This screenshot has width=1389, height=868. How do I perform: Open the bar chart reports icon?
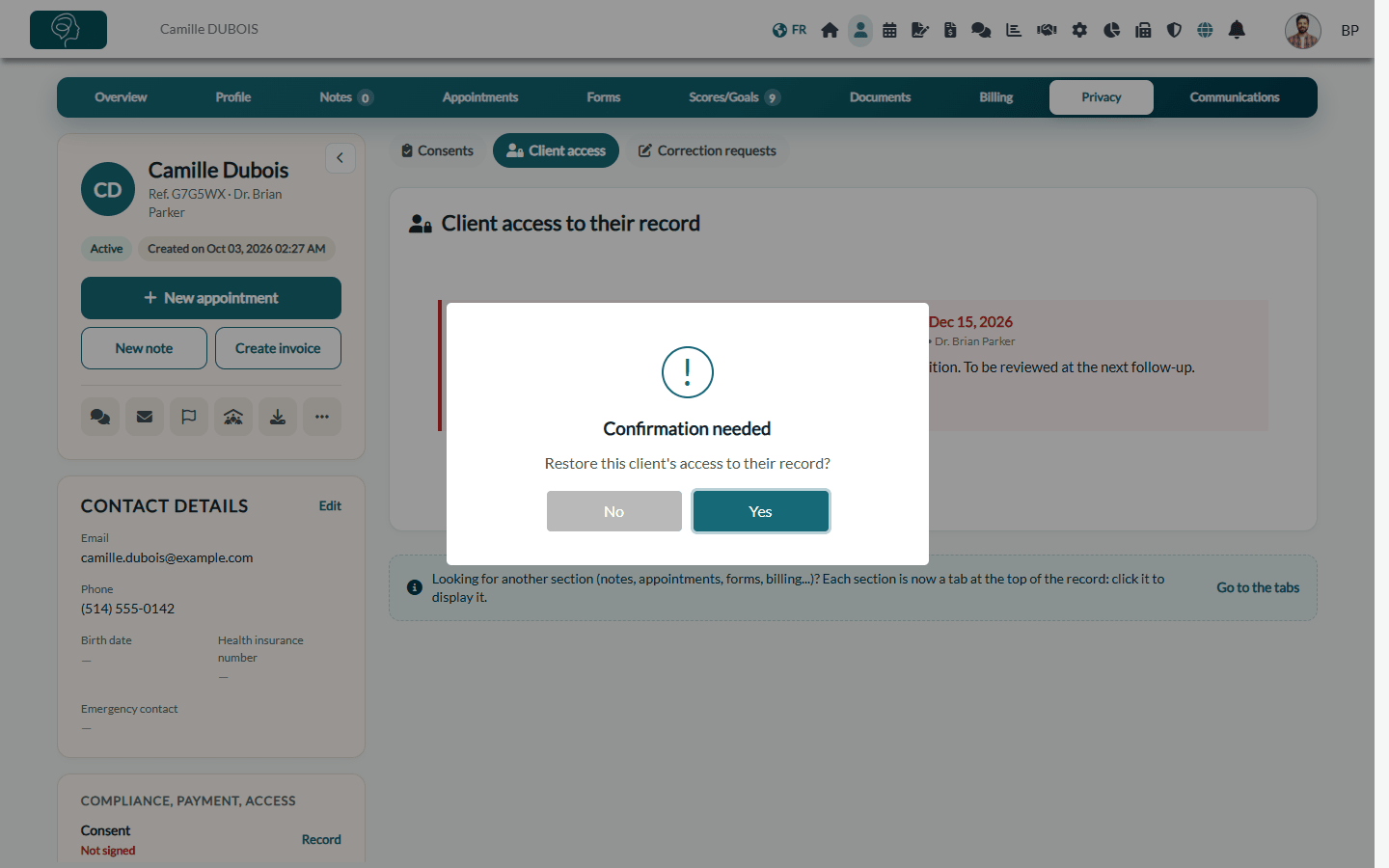1014,30
